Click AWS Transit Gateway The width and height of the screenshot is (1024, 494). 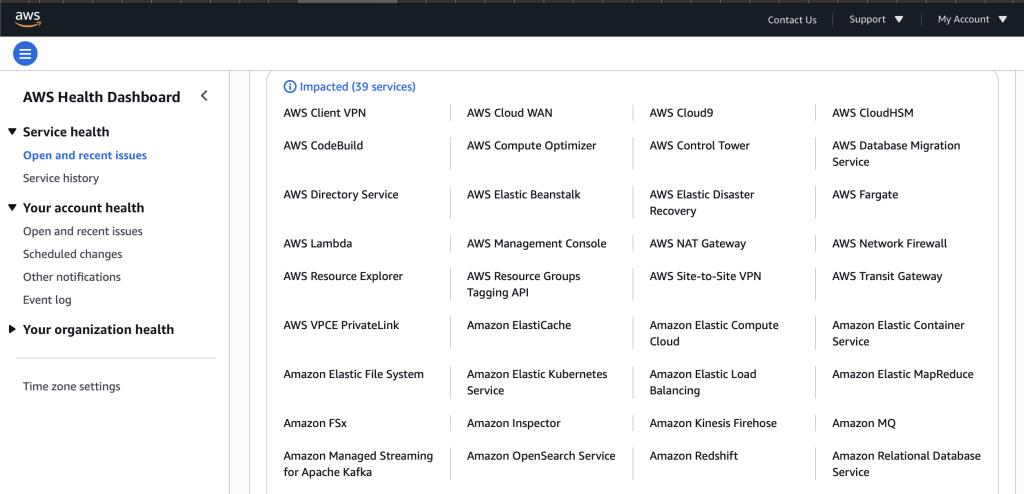[887, 276]
